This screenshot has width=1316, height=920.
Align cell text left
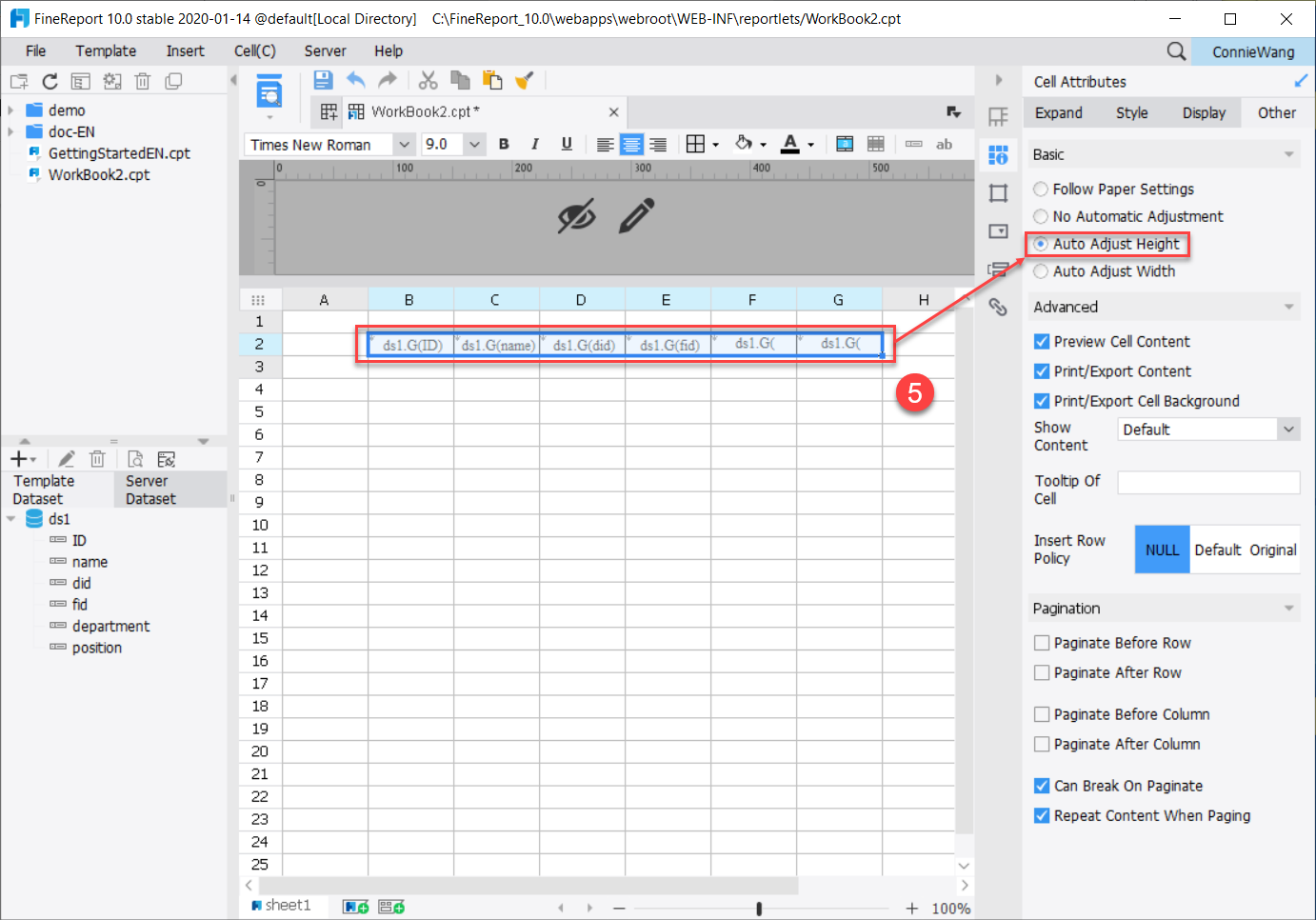[x=605, y=145]
